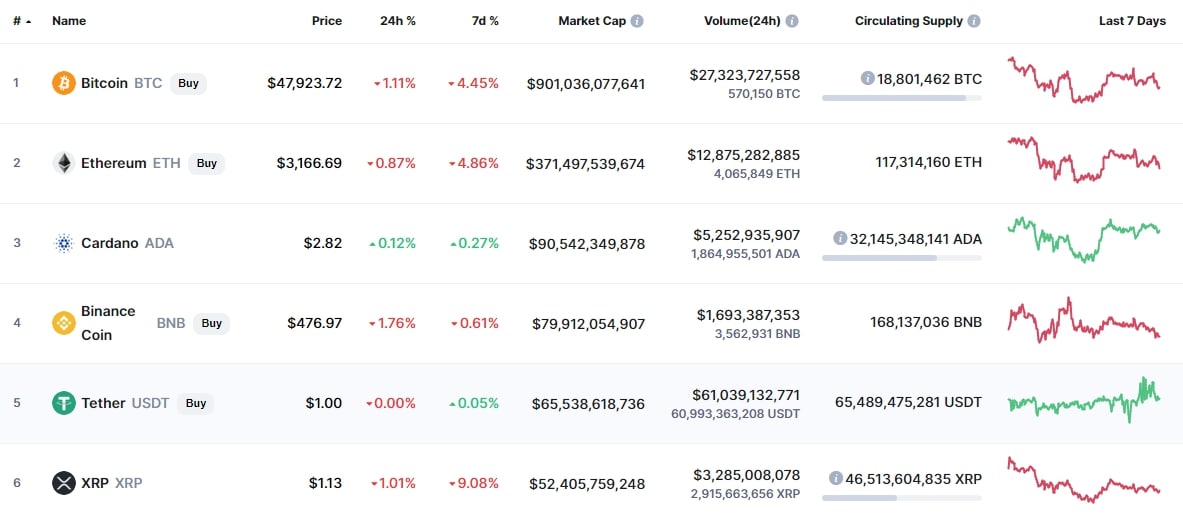Click XRP 7d change 9.08%
Screen dimensions: 1183x523
click(x=474, y=483)
